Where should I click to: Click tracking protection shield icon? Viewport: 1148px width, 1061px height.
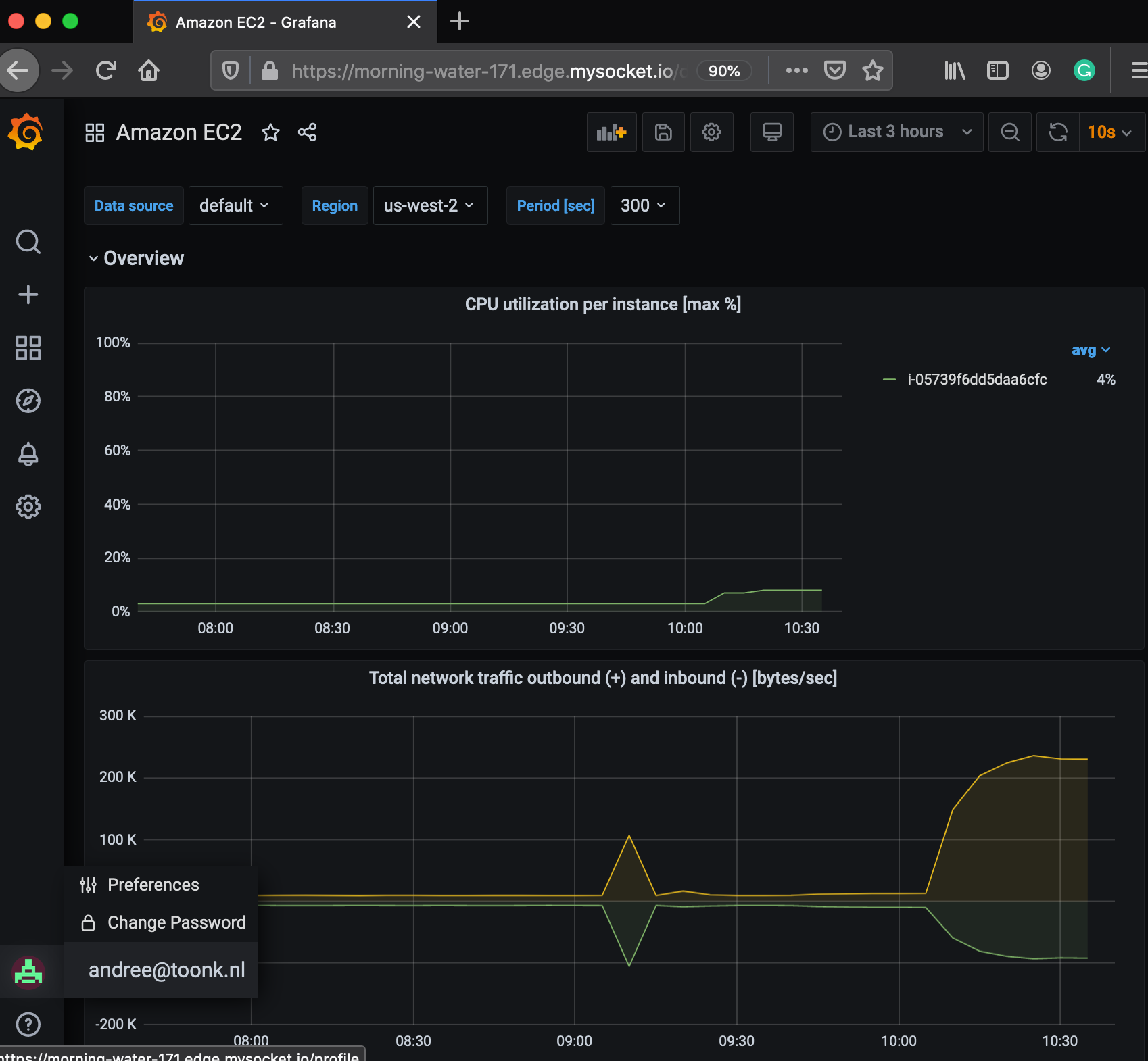click(231, 70)
